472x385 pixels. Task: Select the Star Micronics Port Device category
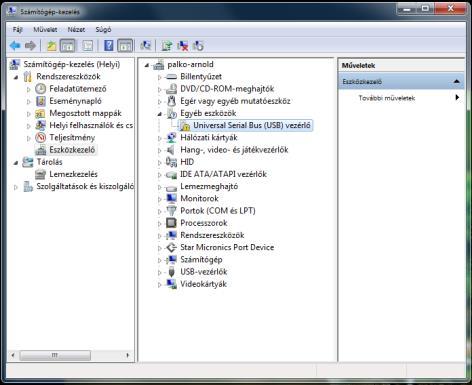(227, 247)
